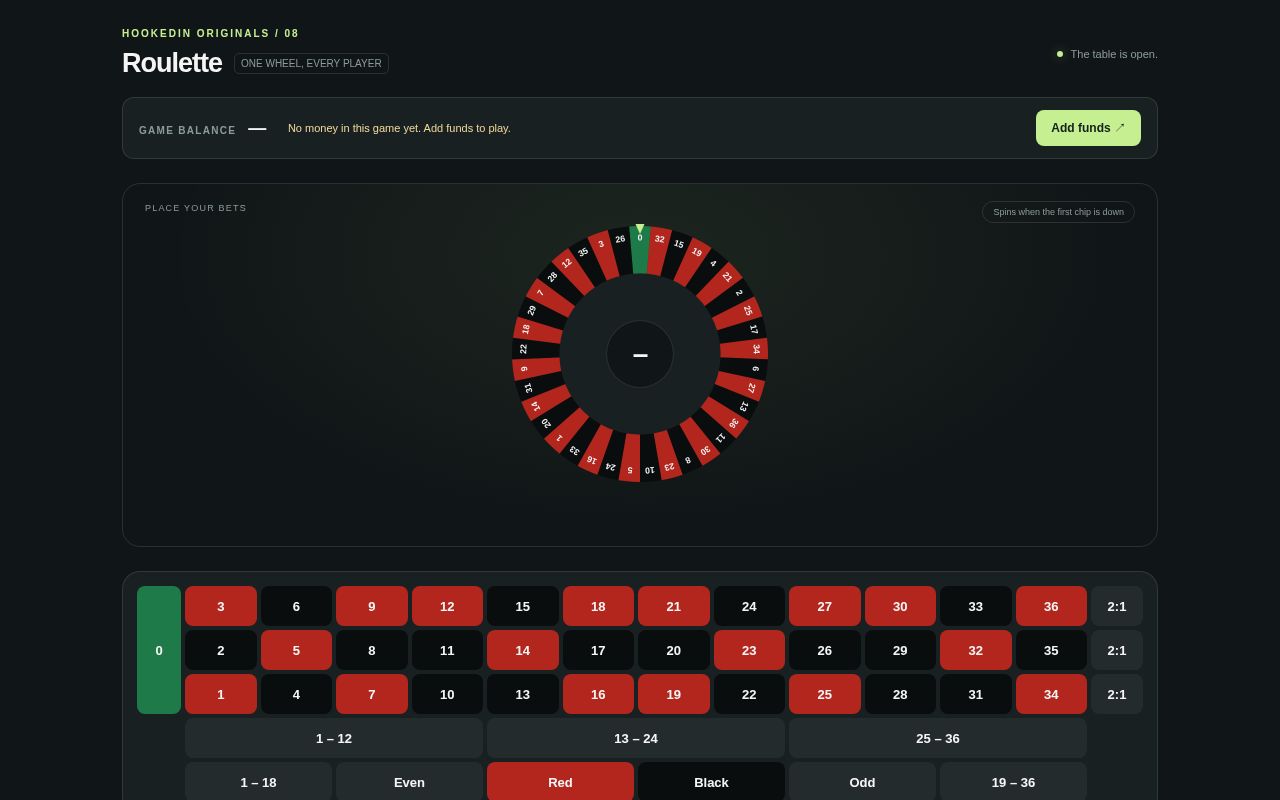Click the Add funds button
1280x800 pixels.
point(1088,128)
